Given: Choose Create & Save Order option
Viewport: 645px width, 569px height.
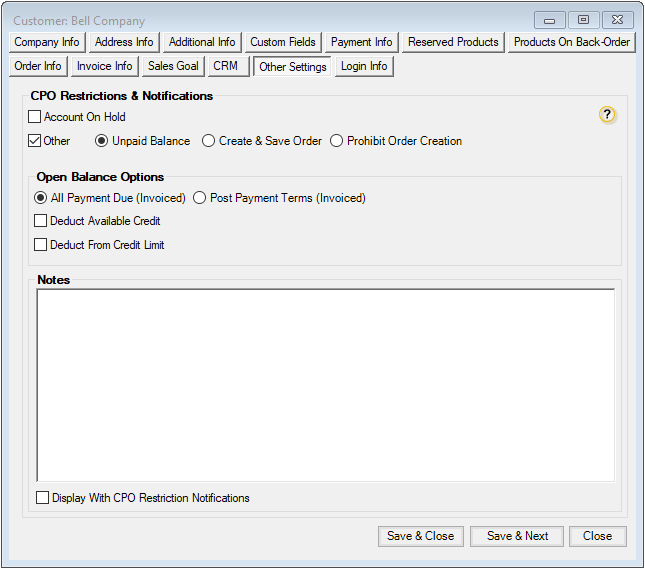Looking at the screenshot, I should point(209,141).
